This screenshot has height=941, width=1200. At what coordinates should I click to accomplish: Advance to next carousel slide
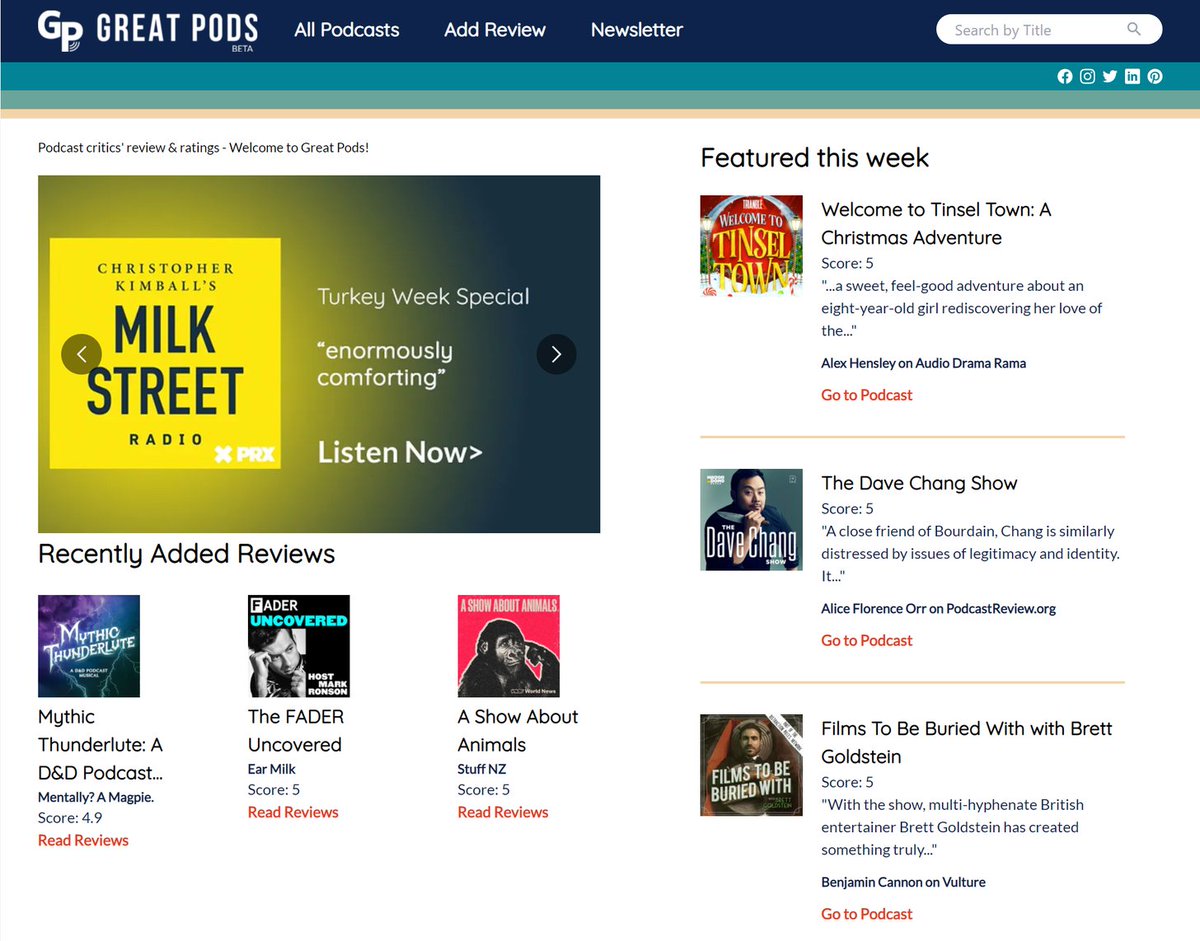tap(557, 354)
